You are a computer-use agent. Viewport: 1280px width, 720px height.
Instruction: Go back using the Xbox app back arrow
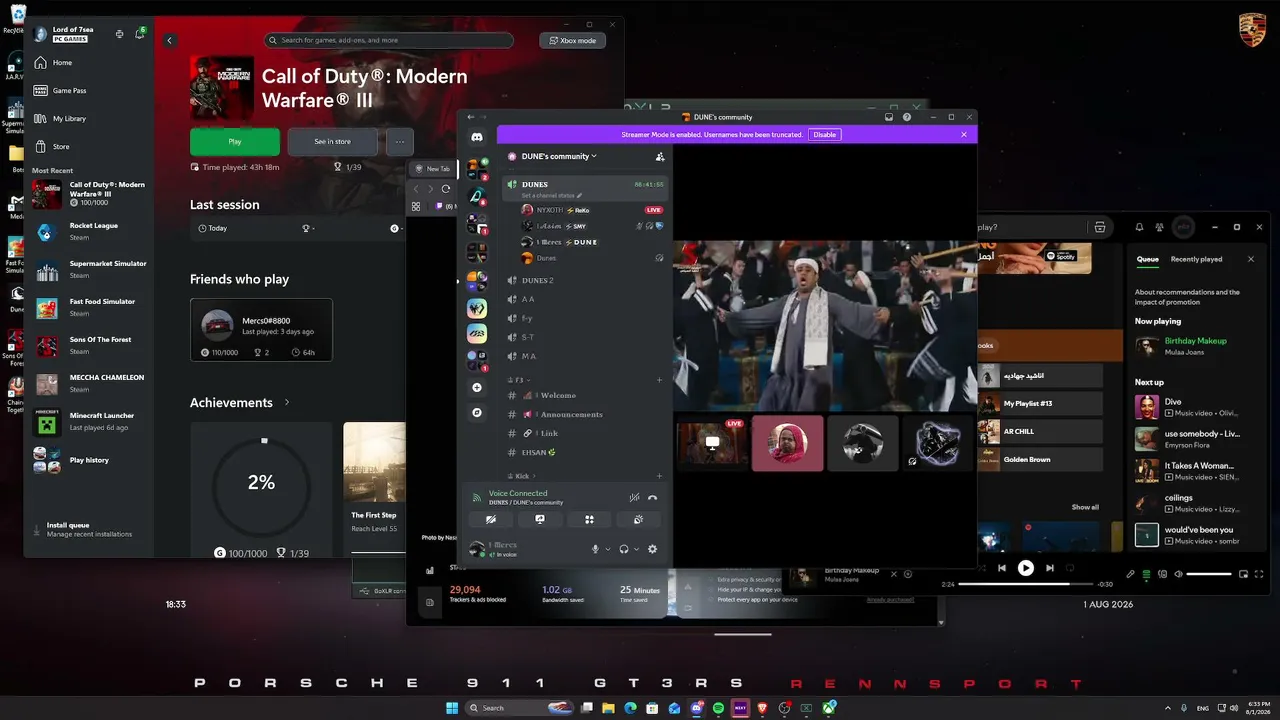(x=170, y=41)
